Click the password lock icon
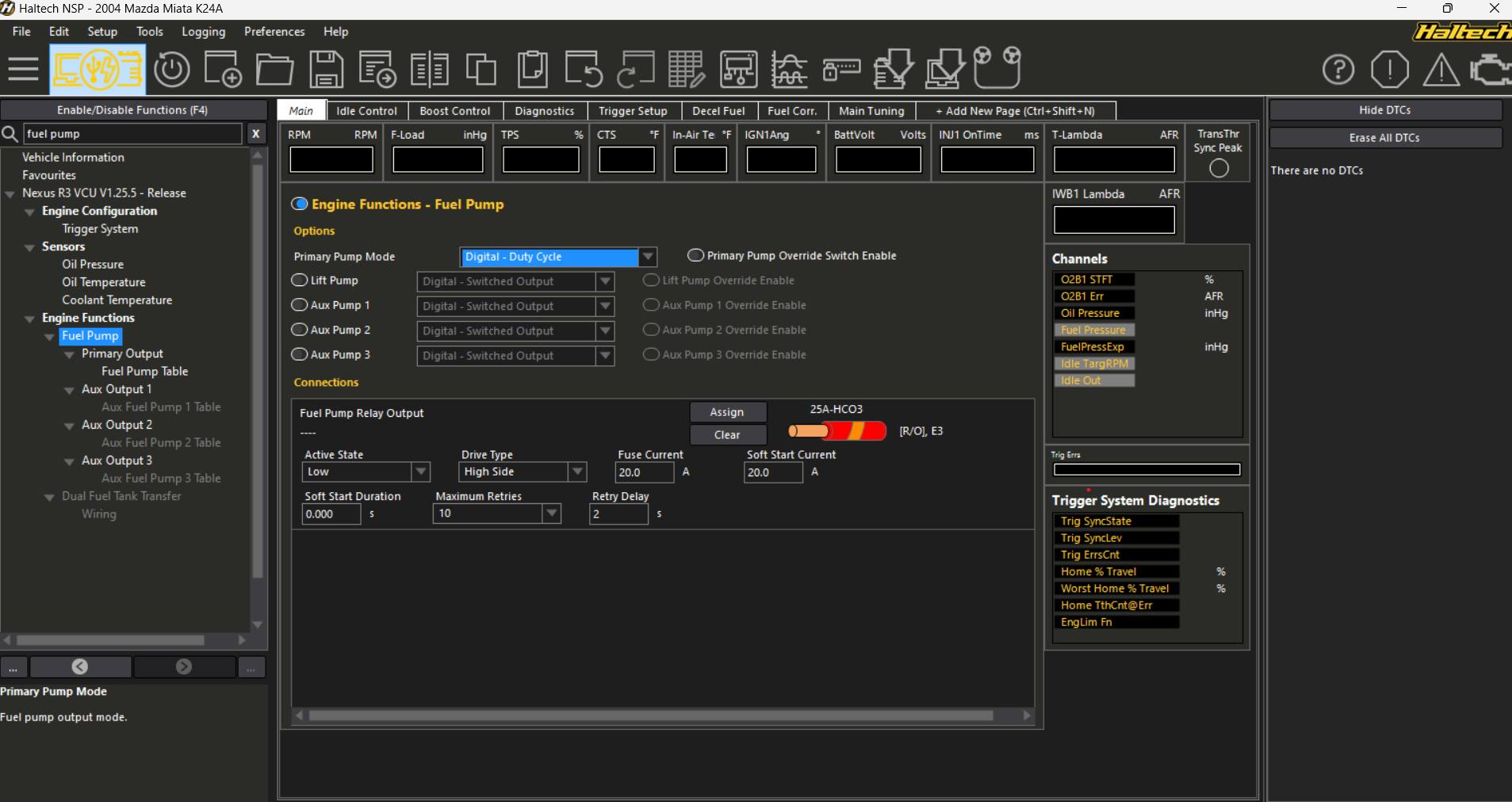1512x802 pixels. pyautogui.click(x=841, y=70)
